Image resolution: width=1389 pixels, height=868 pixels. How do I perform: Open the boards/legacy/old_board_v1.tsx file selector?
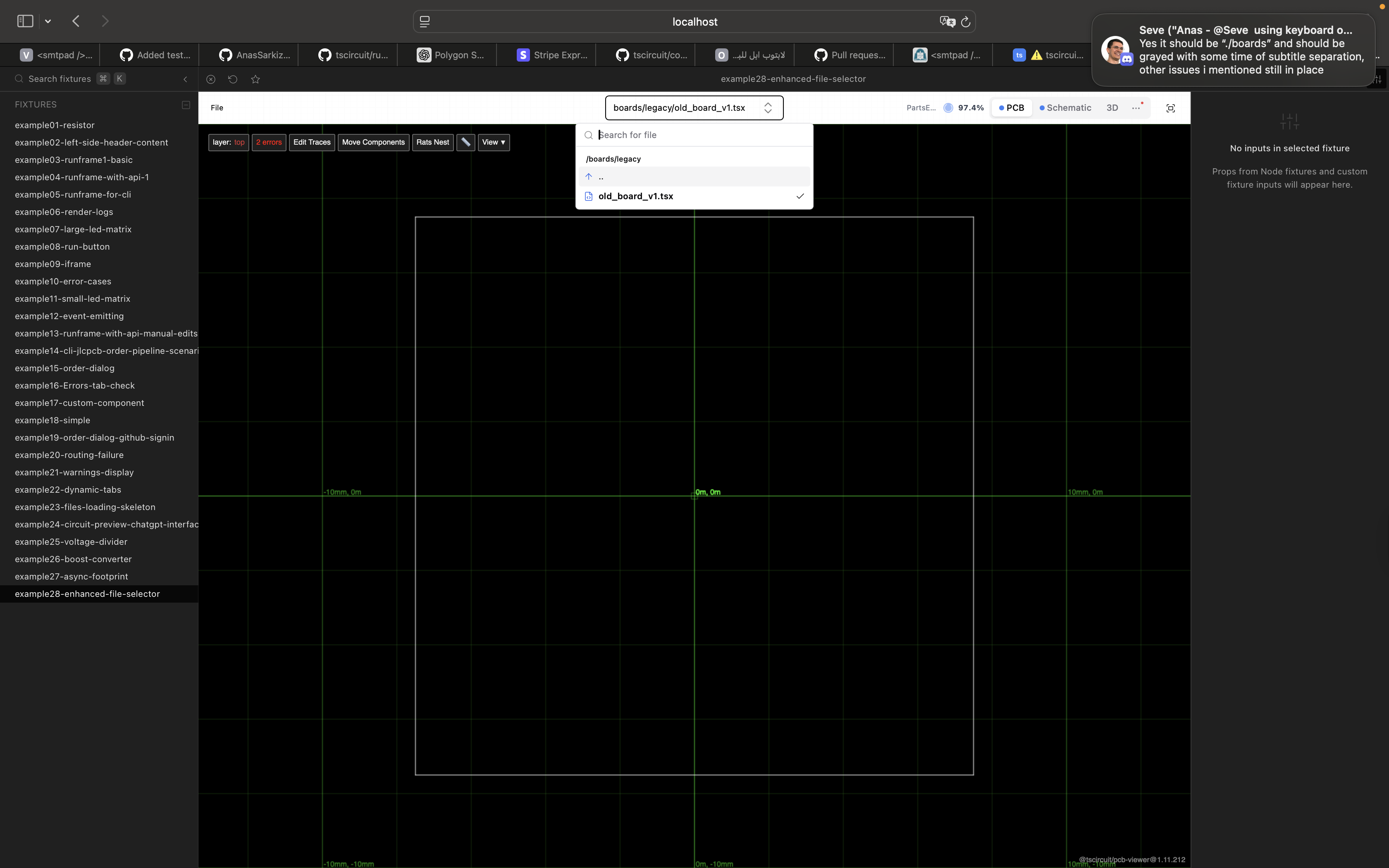click(x=693, y=108)
